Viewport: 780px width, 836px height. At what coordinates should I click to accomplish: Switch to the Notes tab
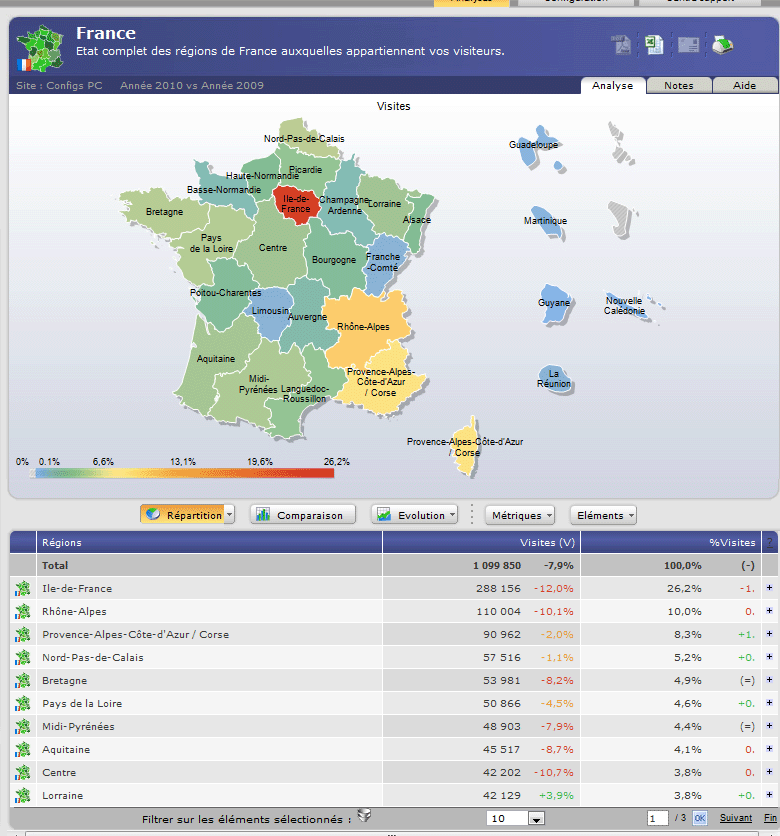point(679,86)
